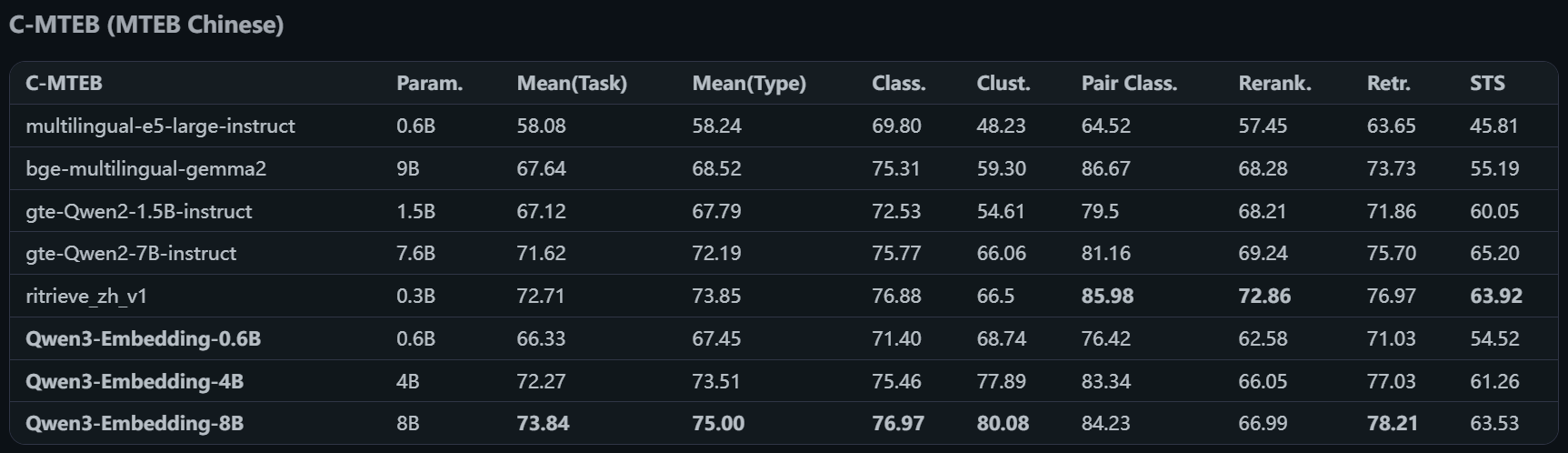Click the C-MTEB (MTEB Chinese) heading
The image size is (1568, 453).
pos(146,25)
